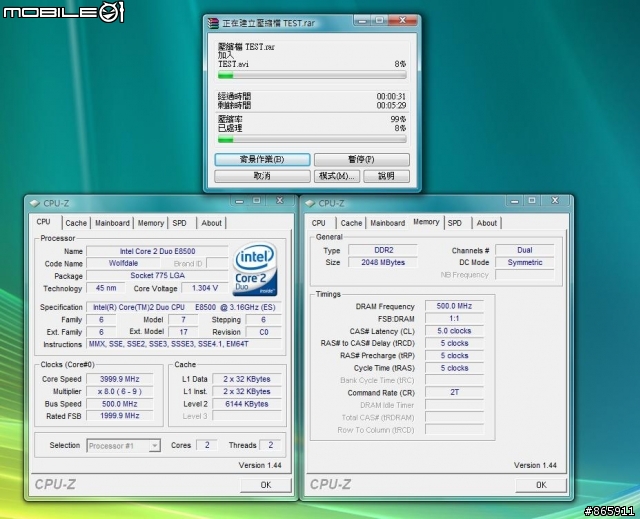Close the WinRAR compression dialog

402,20
